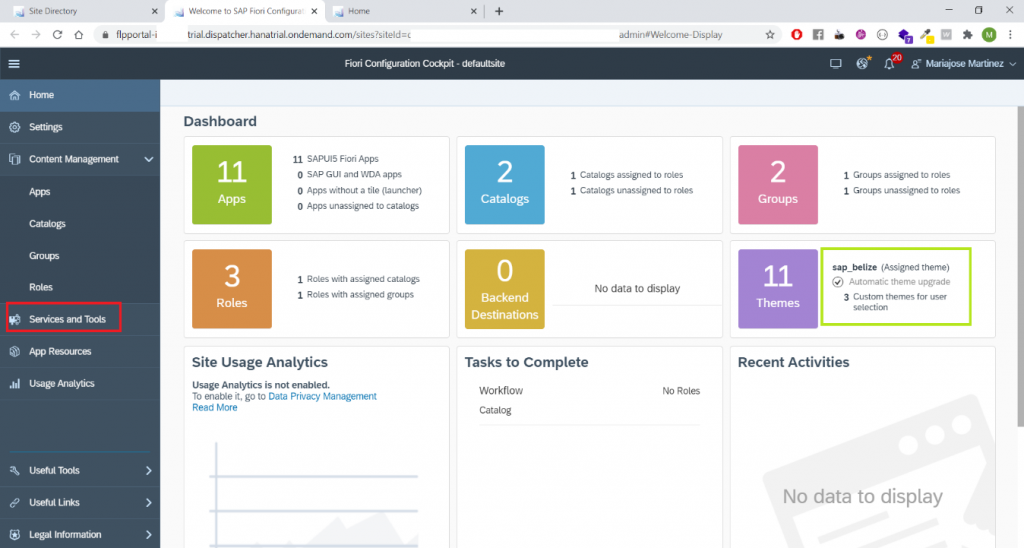Open the notifications bell icon
Viewport: 1024px width, 548px height.
[889, 63]
